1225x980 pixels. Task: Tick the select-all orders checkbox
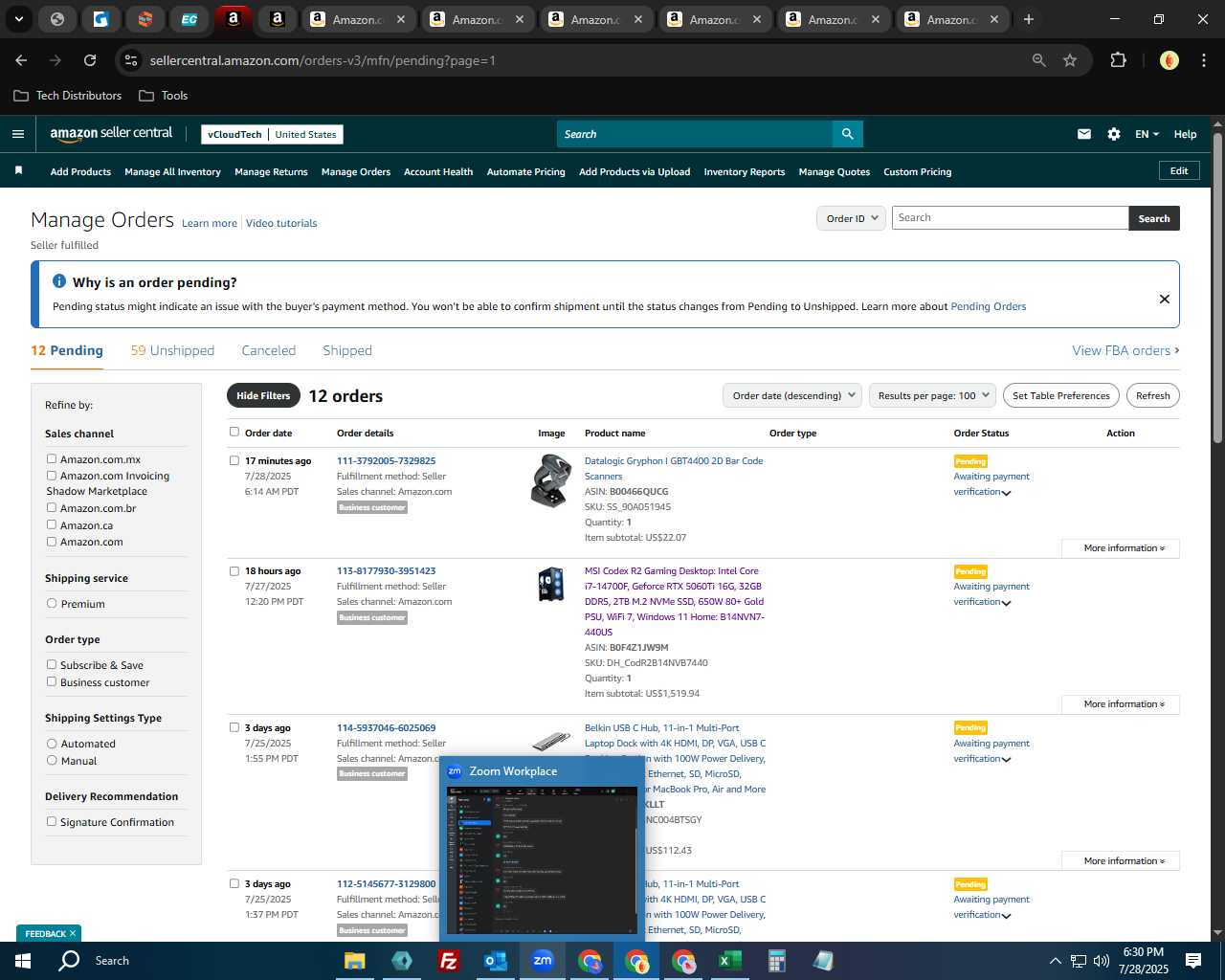pos(234,432)
